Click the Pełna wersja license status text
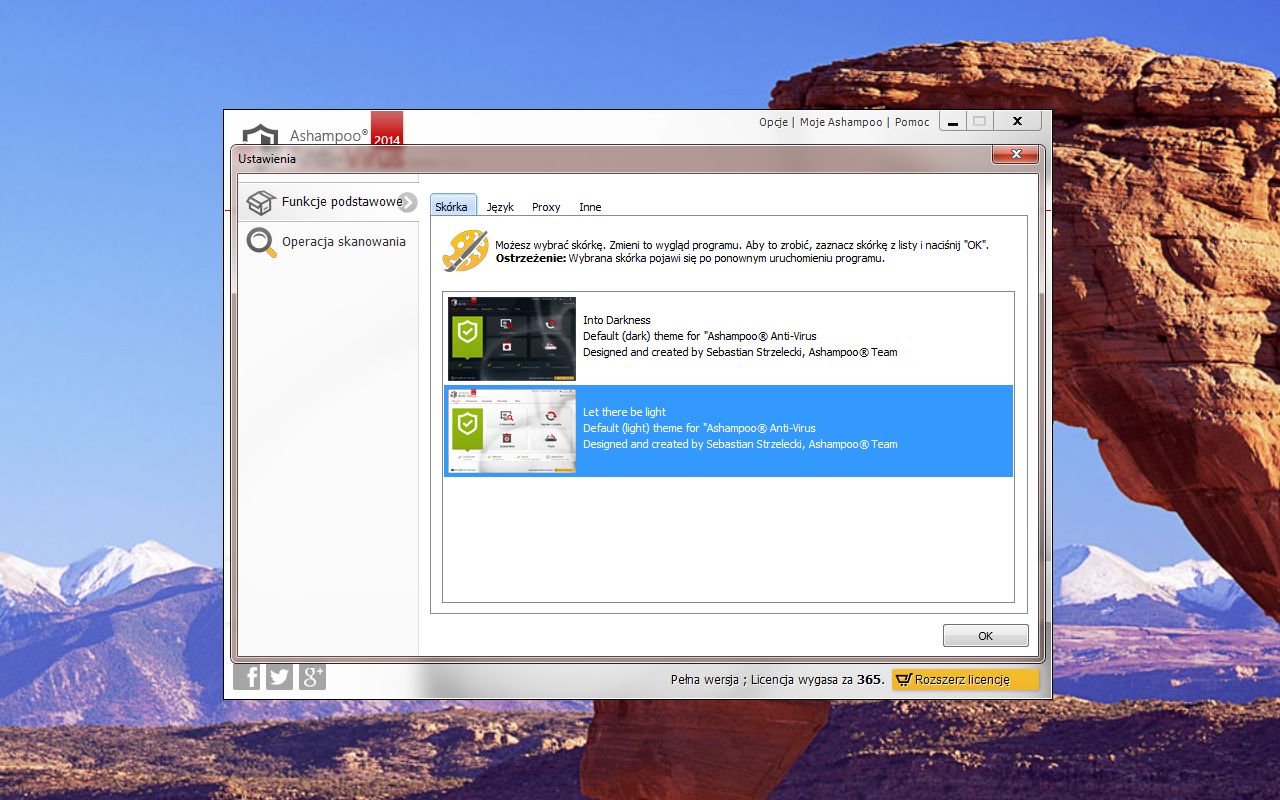The width and height of the screenshot is (1280, 800). (777, 680)
